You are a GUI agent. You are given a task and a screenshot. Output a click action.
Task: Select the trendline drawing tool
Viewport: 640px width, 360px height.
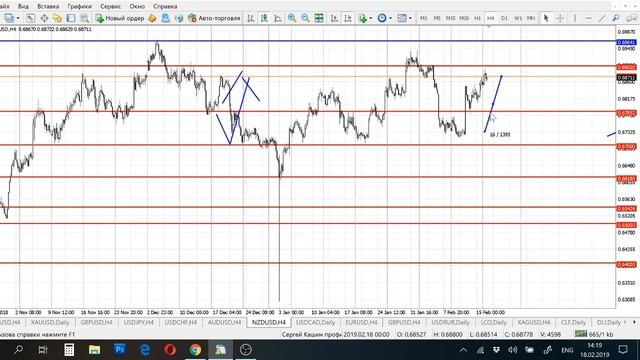[602, 18]
